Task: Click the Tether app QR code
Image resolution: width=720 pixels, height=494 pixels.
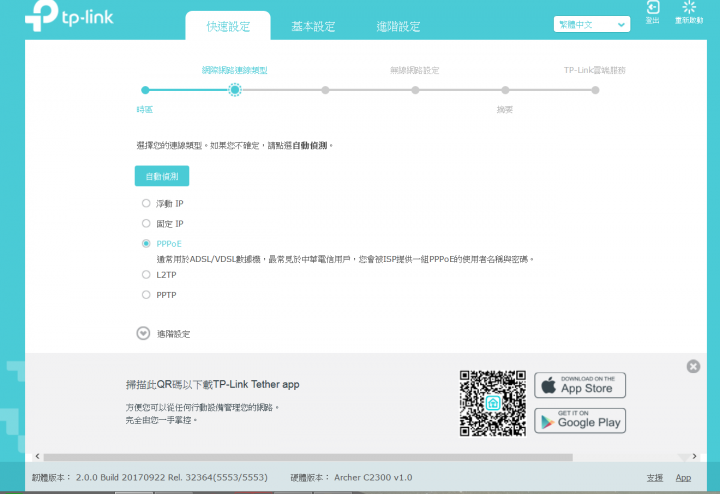Action: pos(493,403)
